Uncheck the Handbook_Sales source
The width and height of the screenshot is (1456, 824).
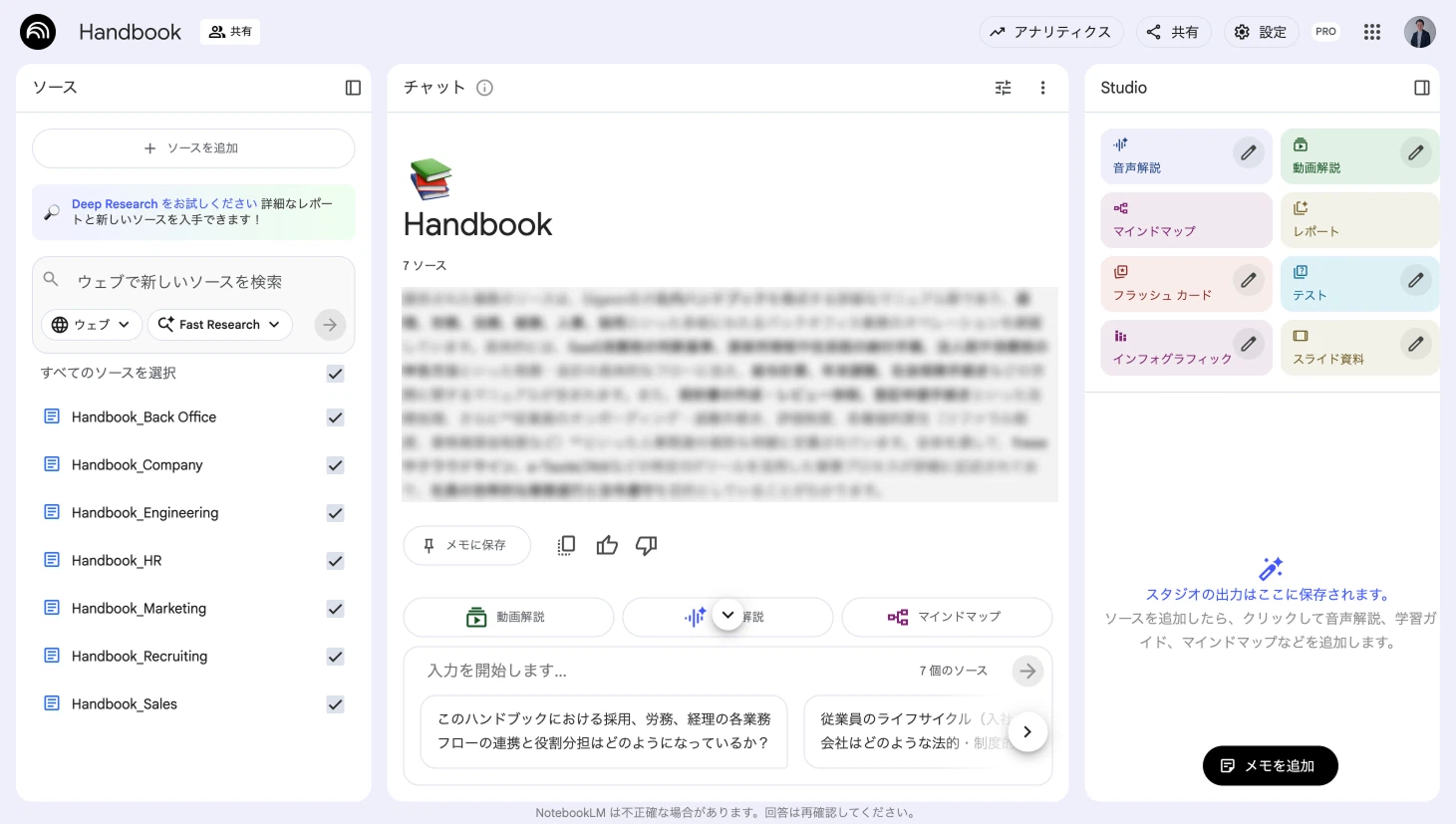(x=336, y=704)
